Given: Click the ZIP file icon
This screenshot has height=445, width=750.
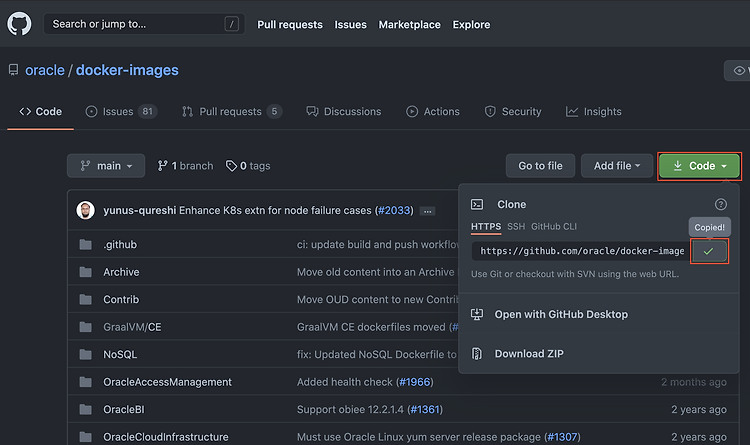Looking at the screenshot, I should pyautogui.click(x=477, y=354).
